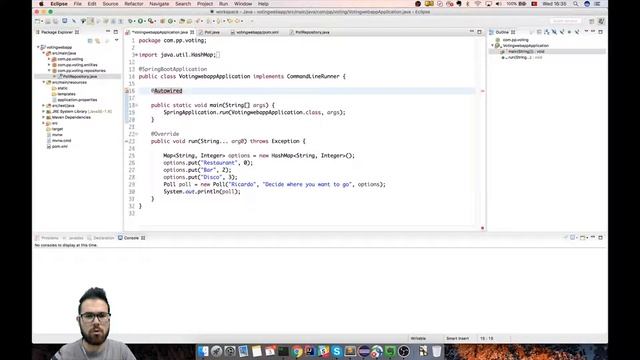Screen dimensions: 640x360
Task: Toggle Hide Local Types icon in Outline
Action: (x=577, y=32)
